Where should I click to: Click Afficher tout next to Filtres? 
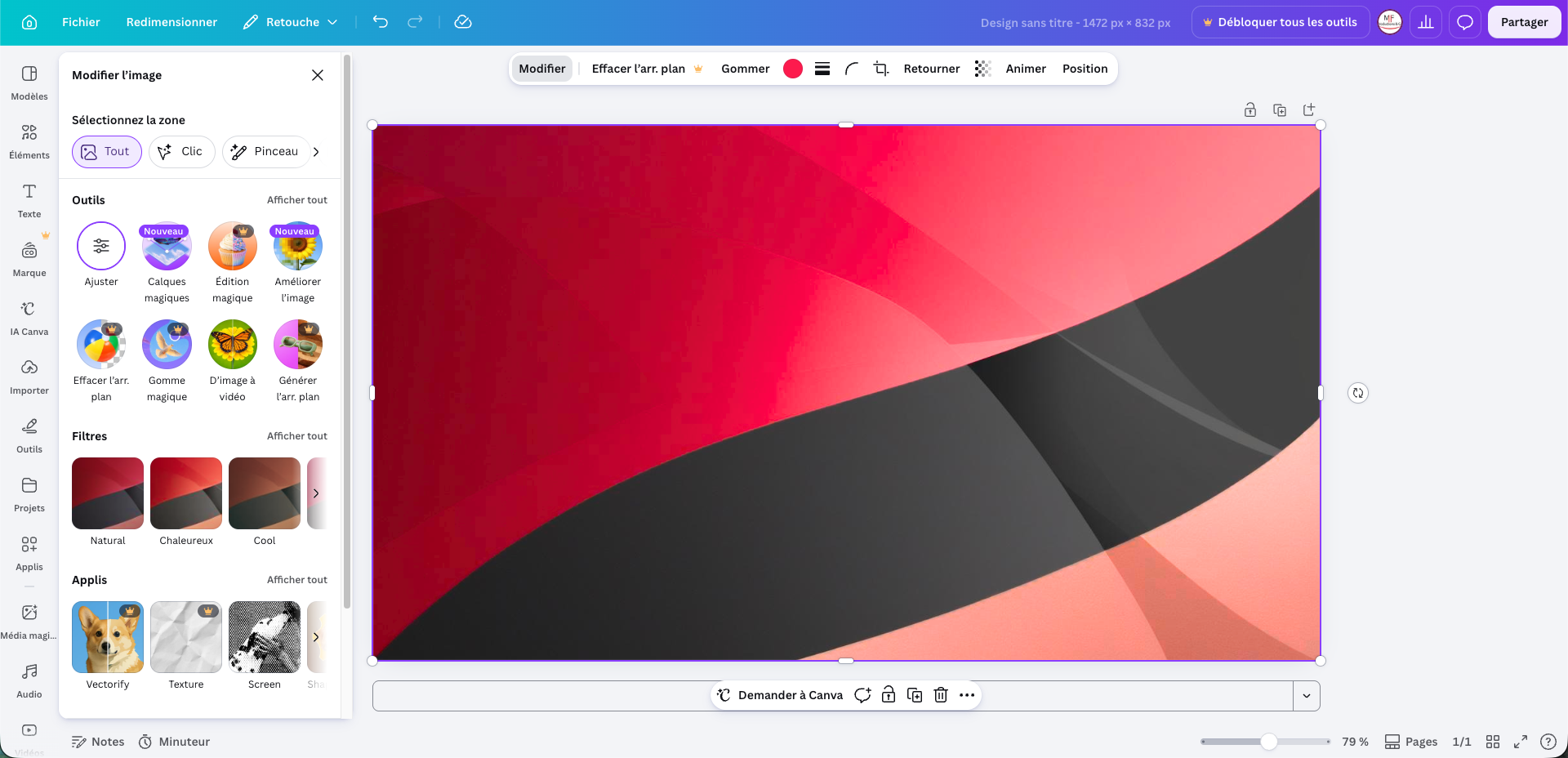coord(297,436)
